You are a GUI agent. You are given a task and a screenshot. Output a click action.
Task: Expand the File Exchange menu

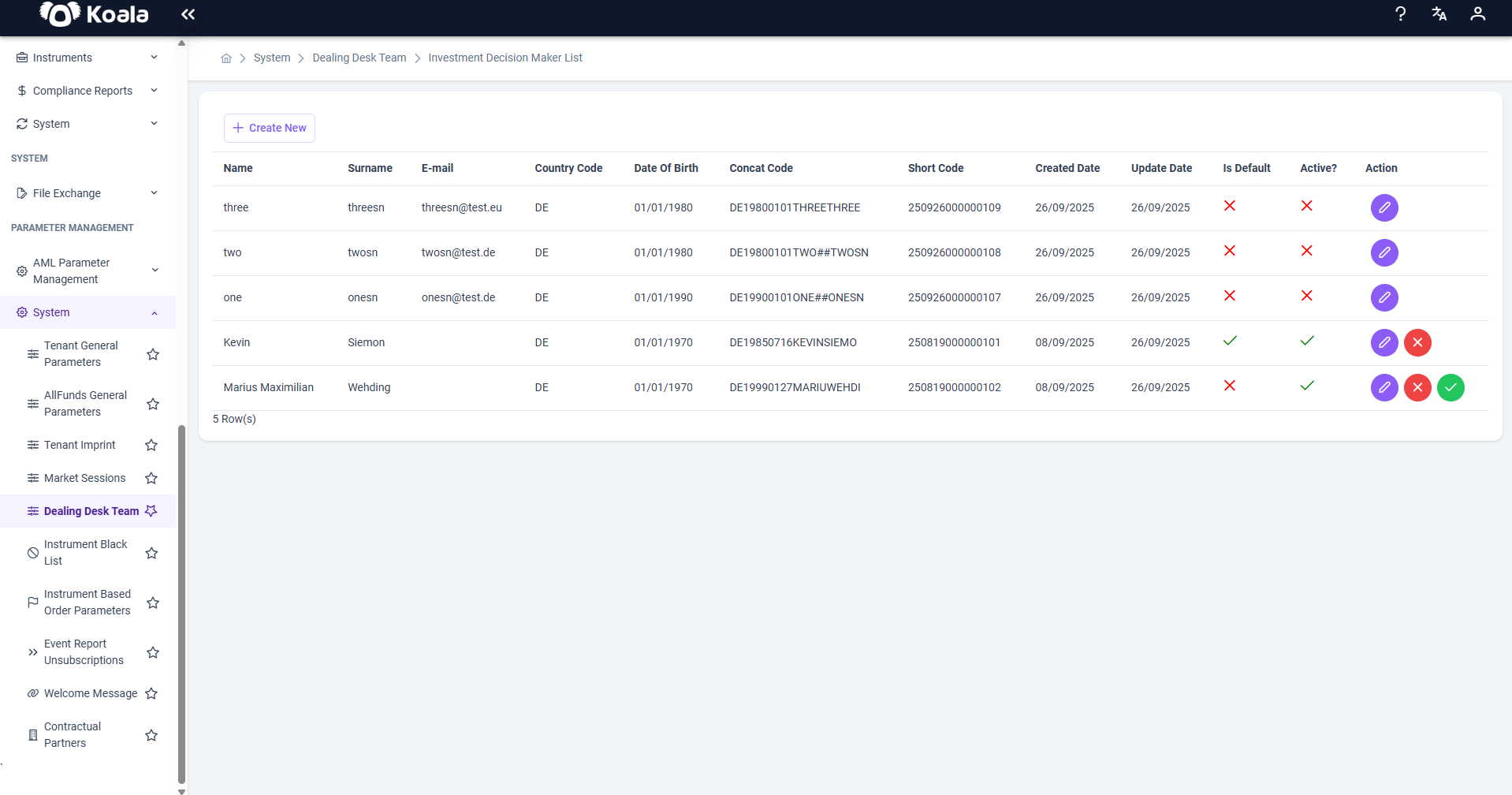[88, 193]
